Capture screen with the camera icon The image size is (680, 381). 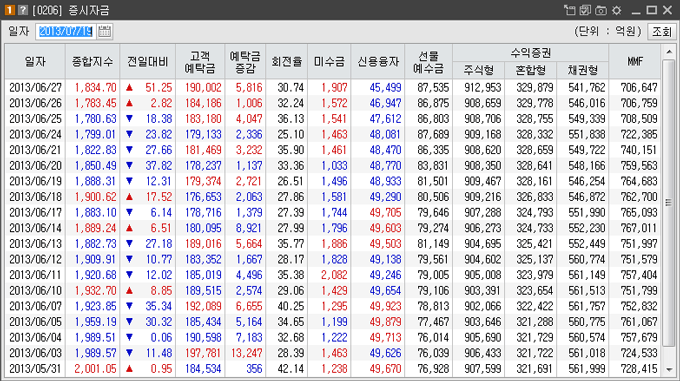601,10
